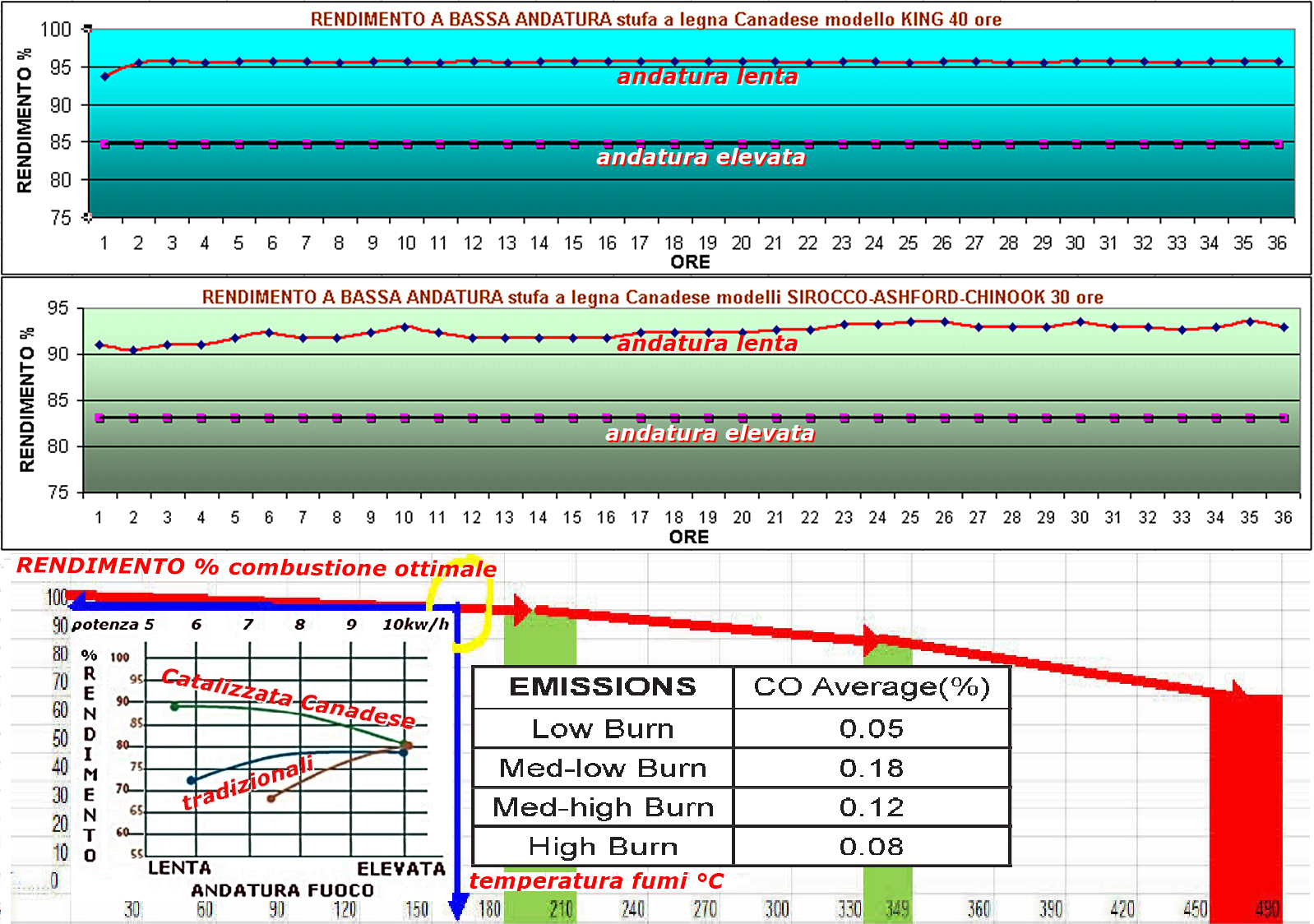1314x924 pixels.
Task: Click the 0.12 CO value
Action: coord(872,807)
